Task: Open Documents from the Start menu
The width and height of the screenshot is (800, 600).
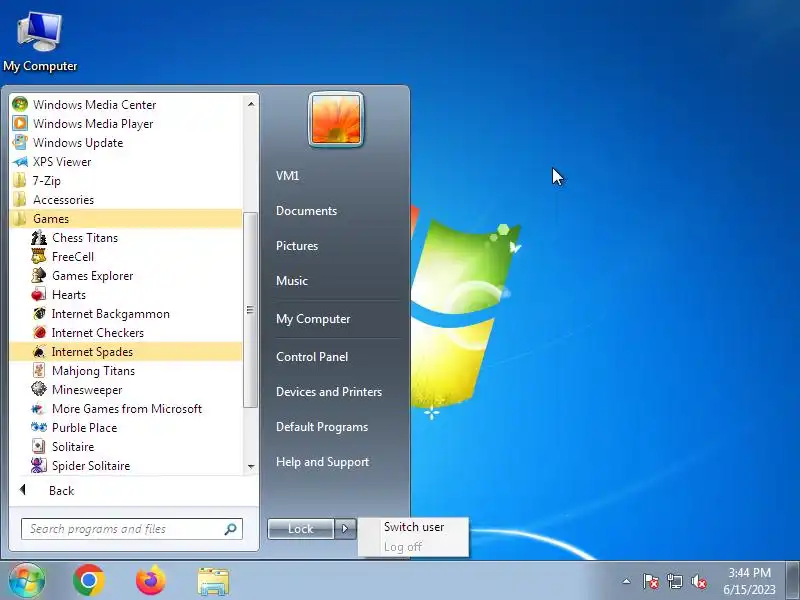Action: [306, 211]
